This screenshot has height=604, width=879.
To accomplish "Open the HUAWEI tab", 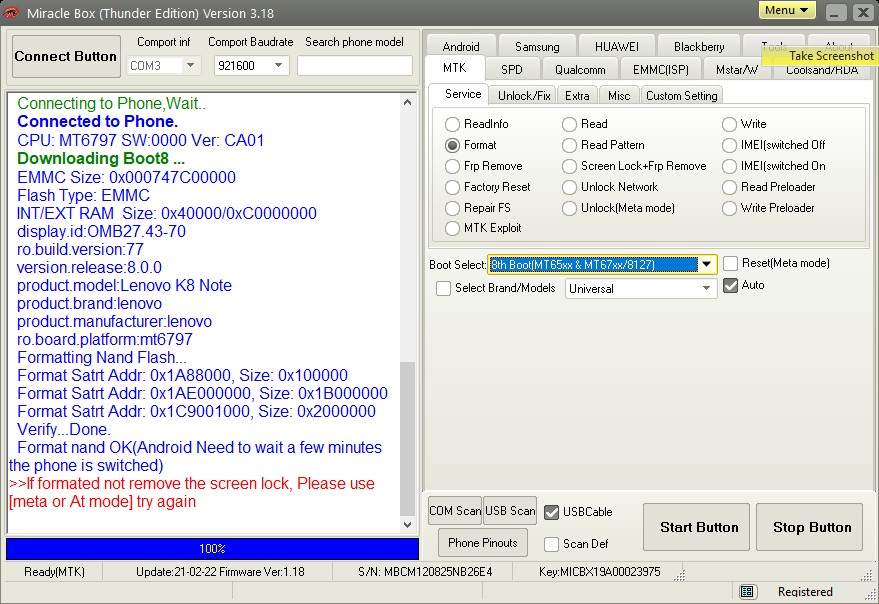I will [x=617, y=46].
